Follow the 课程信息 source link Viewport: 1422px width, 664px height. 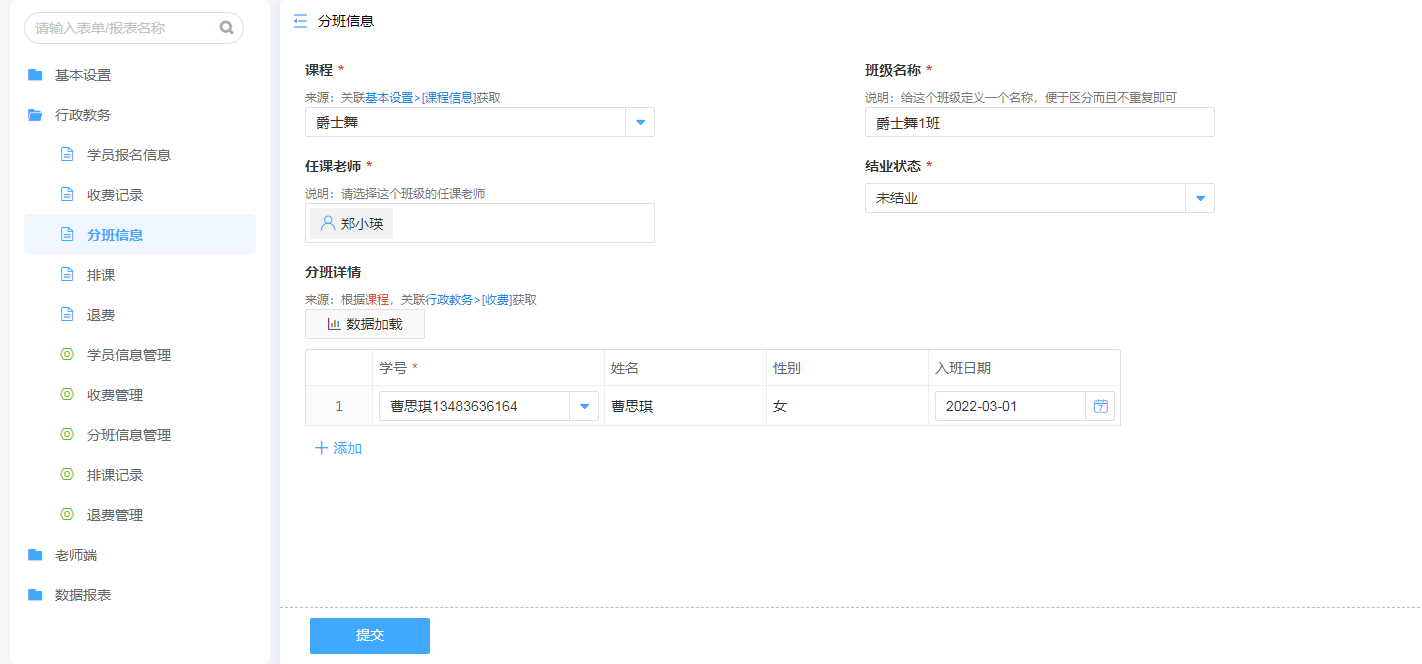pyautogui.click(x=449, y=98)
